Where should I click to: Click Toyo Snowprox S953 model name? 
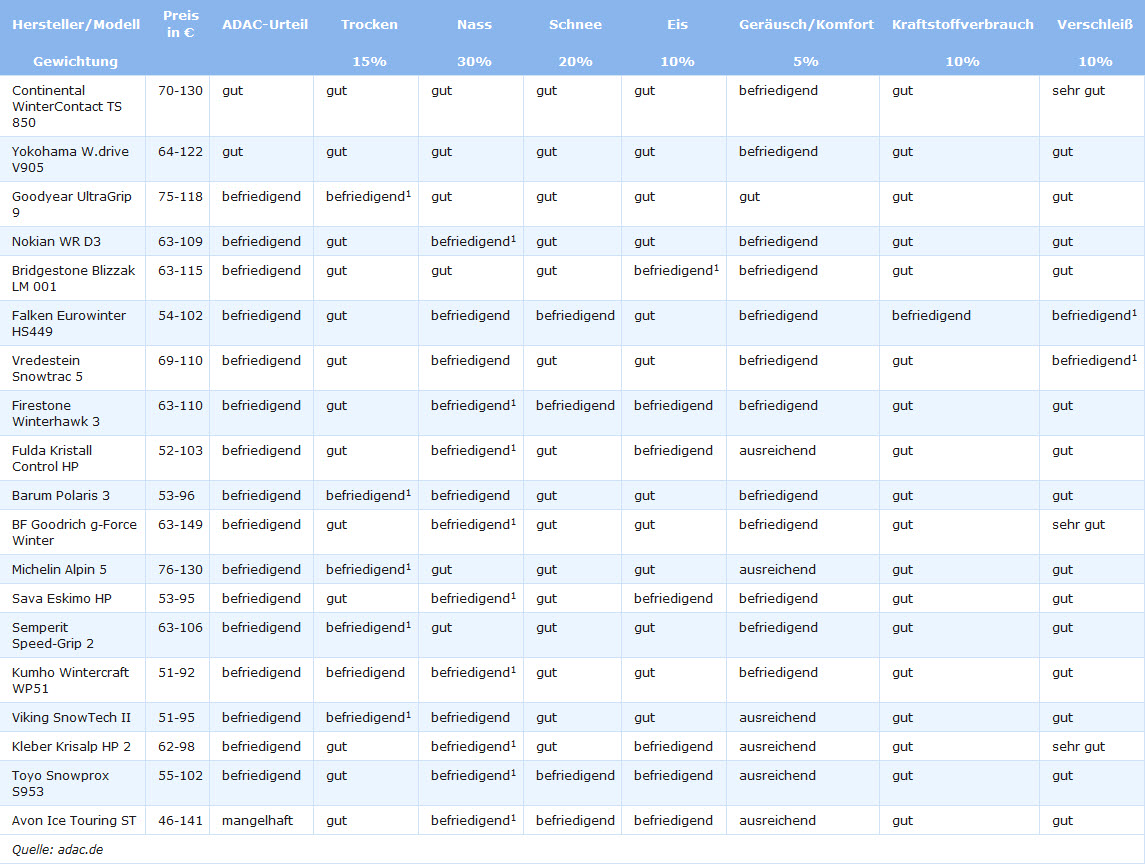click(60, 783)
